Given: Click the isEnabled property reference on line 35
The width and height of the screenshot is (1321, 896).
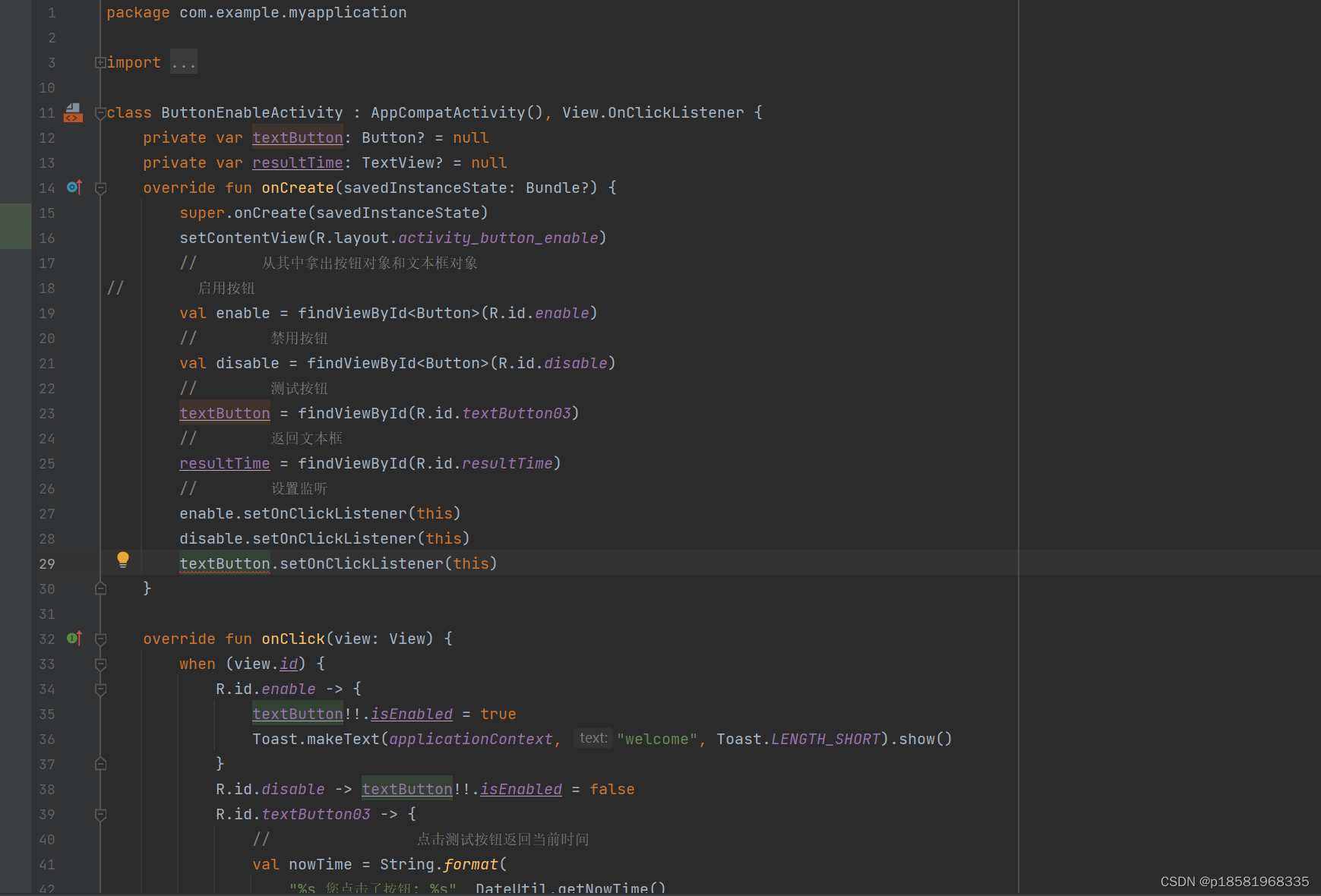Looking at the screenshot, I should coord(411,713).
